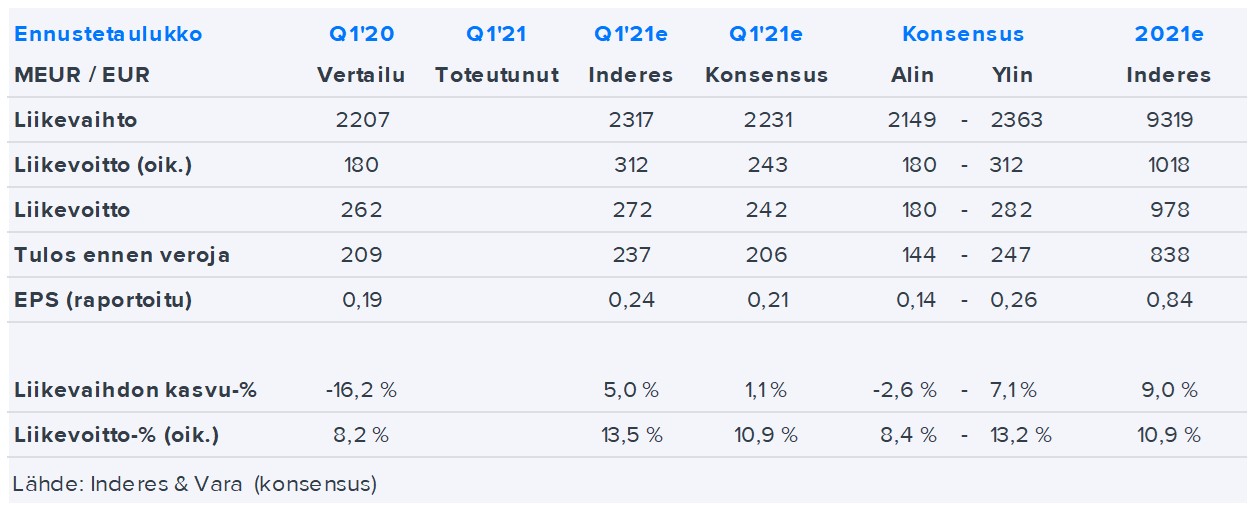The width and height of the screenshot is (1260, 510).
Task: Click the -16,2 % growth value
Action: 361,390
